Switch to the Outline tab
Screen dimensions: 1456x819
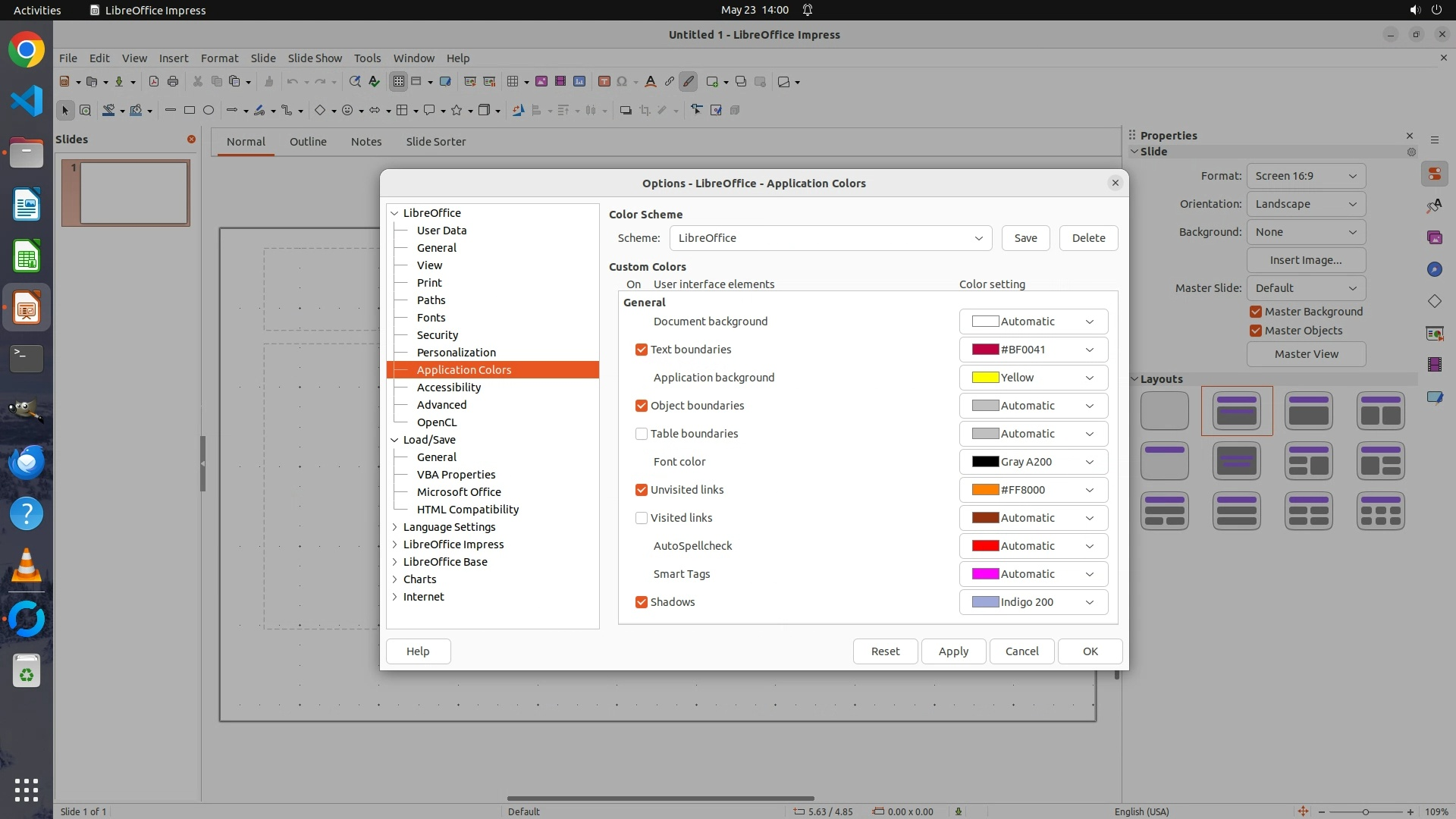coord(308,142)
